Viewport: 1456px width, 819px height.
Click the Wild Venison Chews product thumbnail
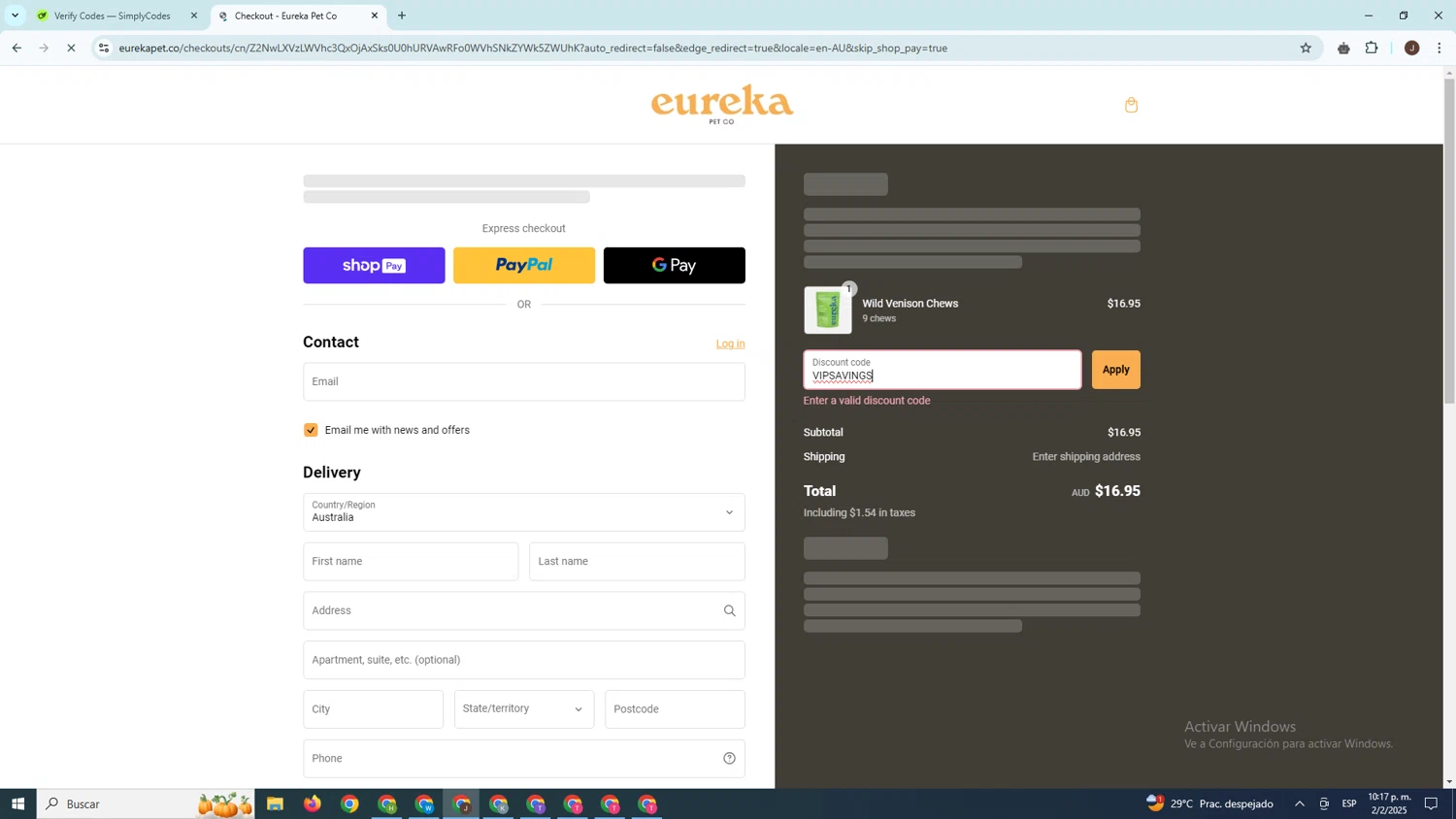[x=828, y=311]
